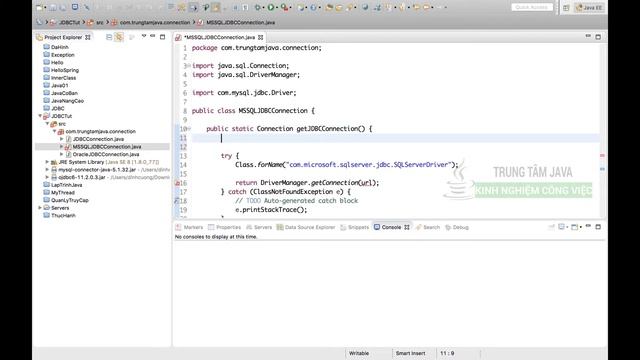Image resolution: width=640 pixels, height=360 pixels.
Task: Expand the ojdbc6-11.2.0.3.jar node
Action: click(47, 177)
